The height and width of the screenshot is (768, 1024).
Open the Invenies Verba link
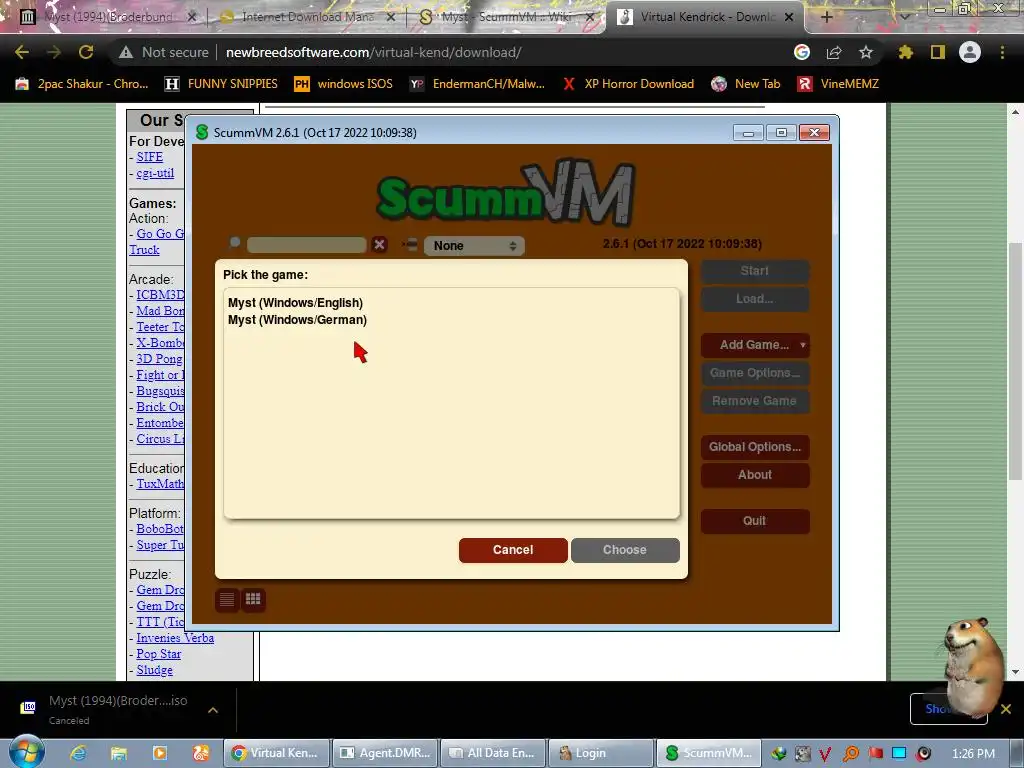tap(175, 638)
